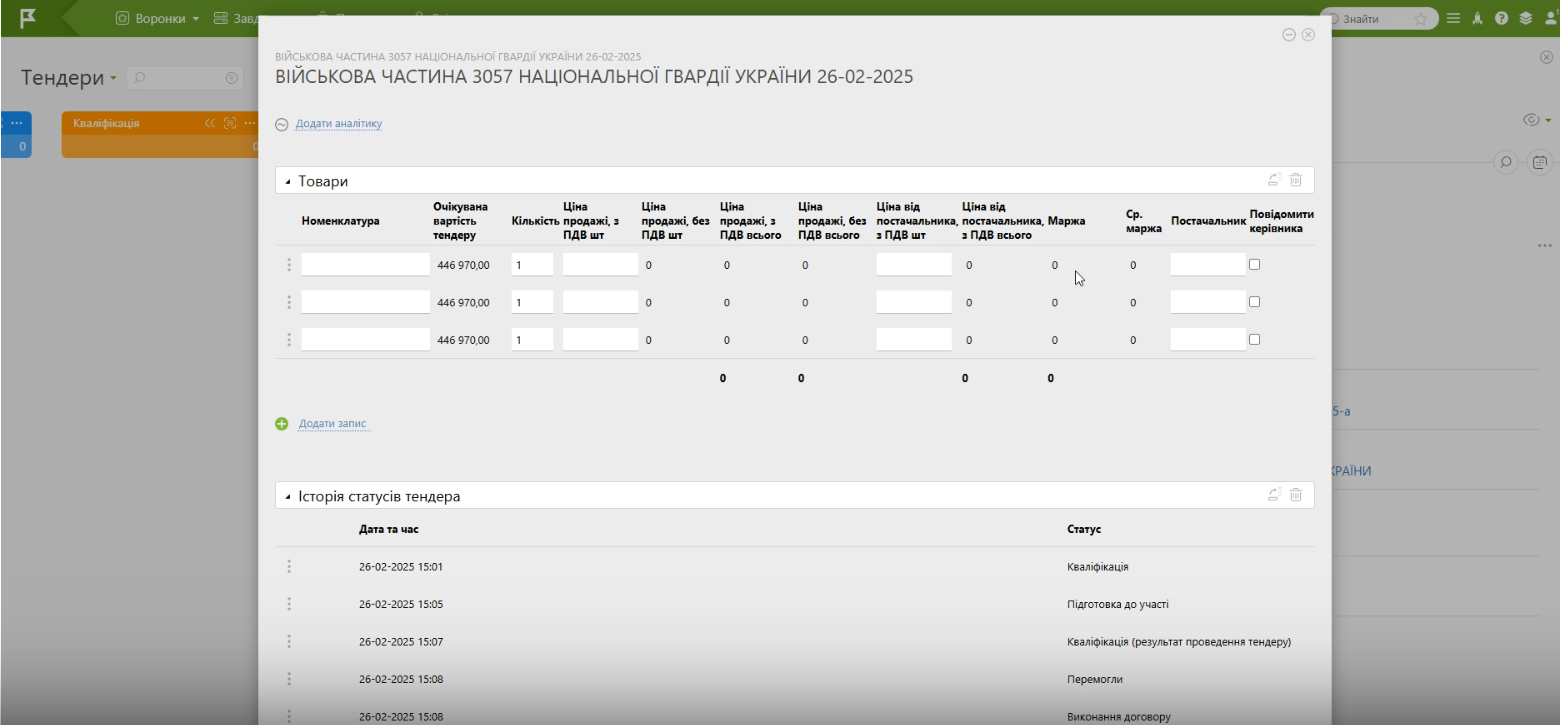
Task: Click the Додати аналітику link
Action: click(x=338, y=124)
